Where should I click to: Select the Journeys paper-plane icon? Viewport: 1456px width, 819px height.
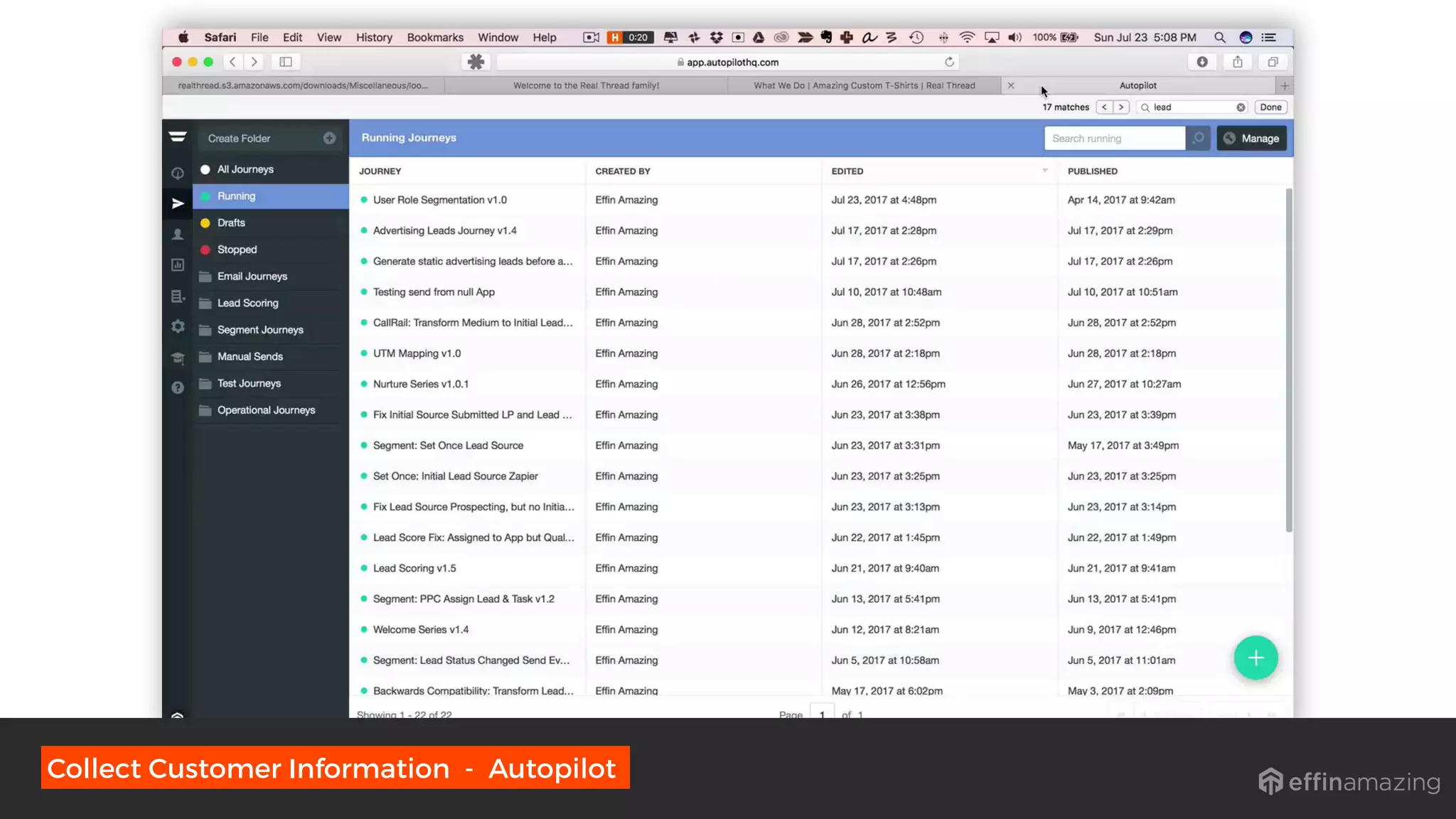pyautogui.click(x=178, y=204)
